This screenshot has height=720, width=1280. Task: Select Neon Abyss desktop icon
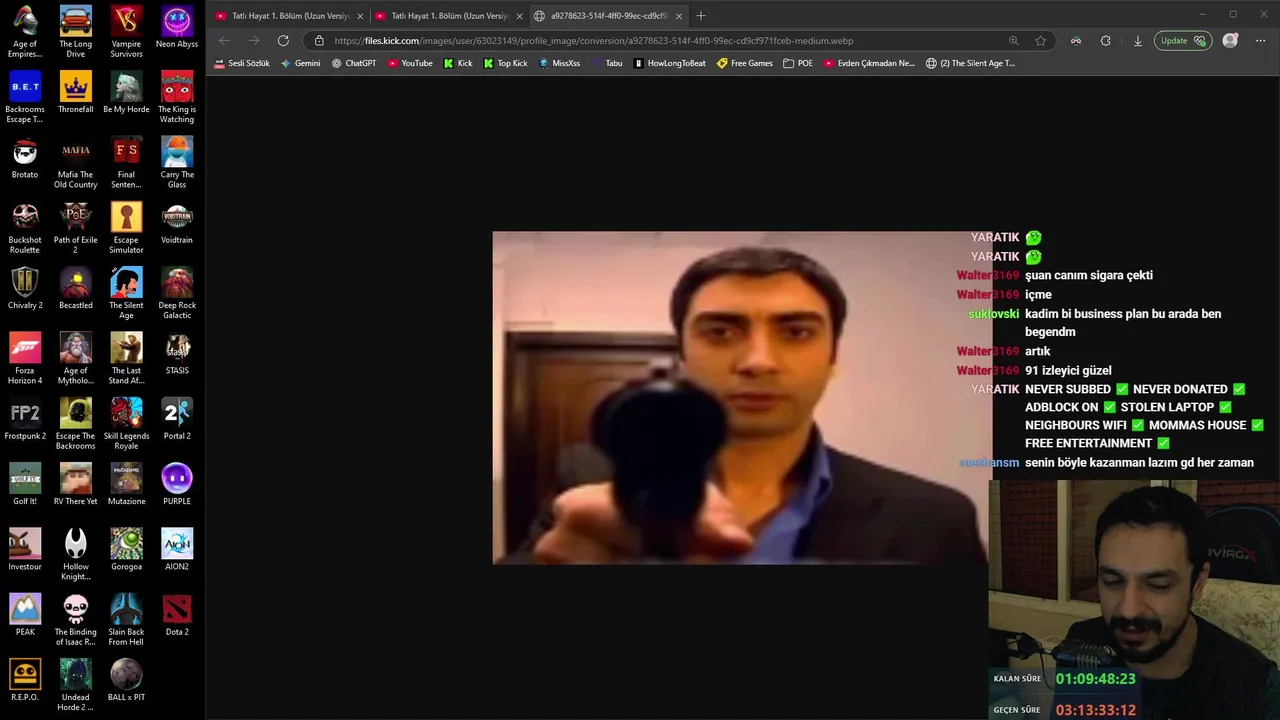coord(177,28)
